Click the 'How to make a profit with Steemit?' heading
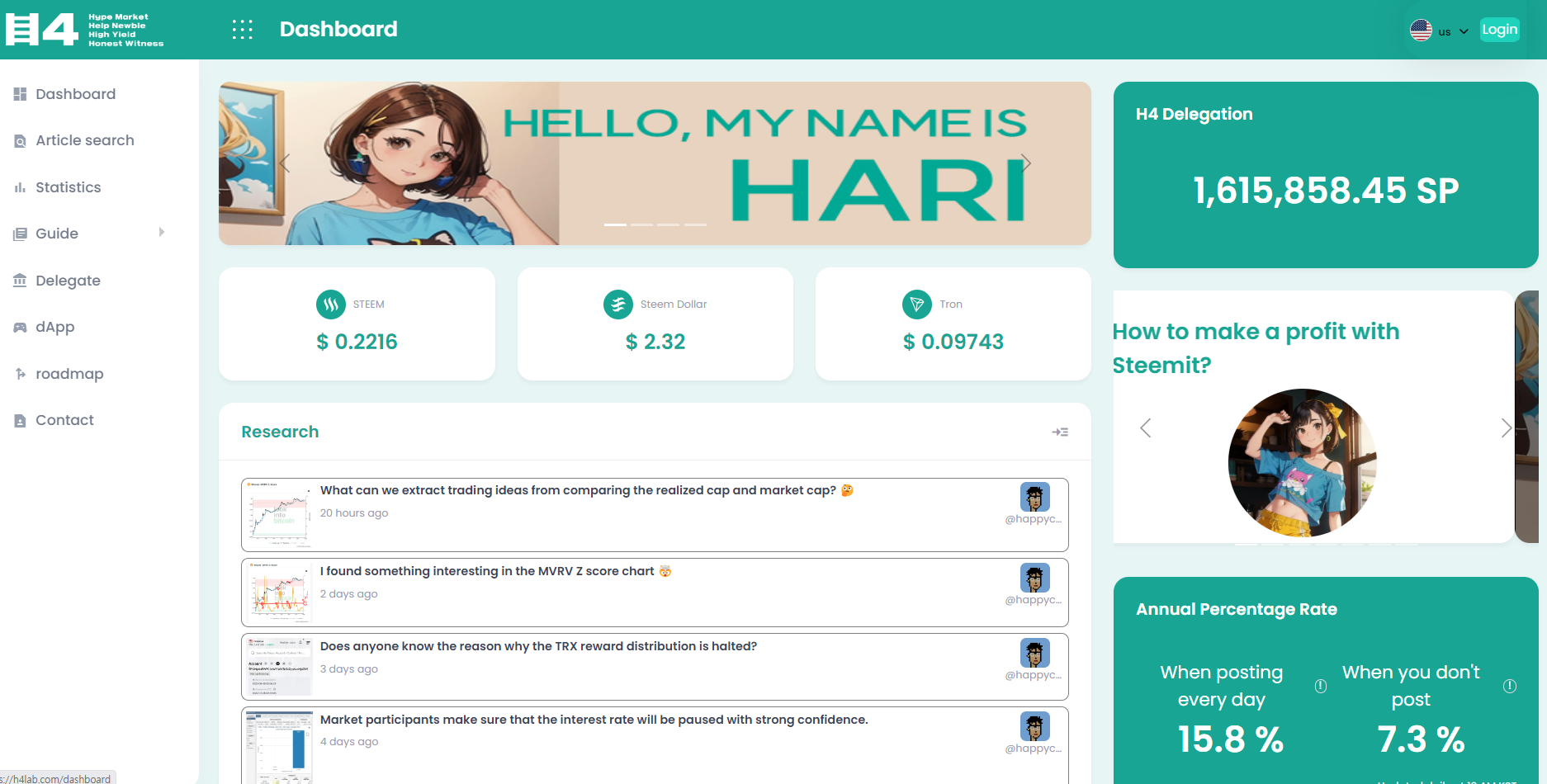 coord(1256,348)
